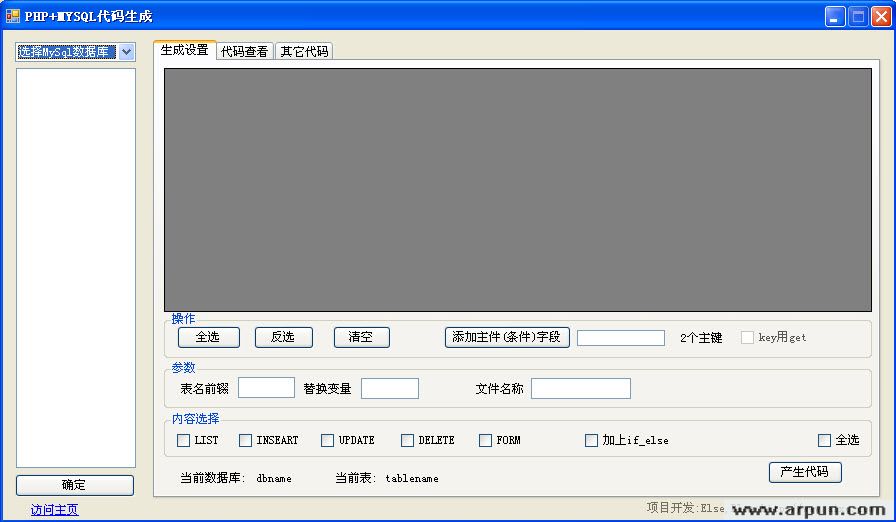896x522 pixels.
Task: Click the application icon in title bar
Action: [x=13, y=16]
